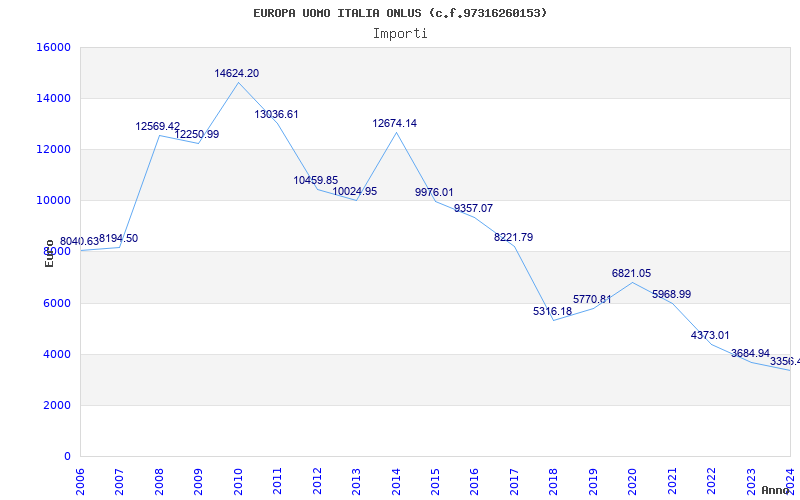Select the 12674.14 data label
The height and width of the screenshot is (500, 800).
394,123
